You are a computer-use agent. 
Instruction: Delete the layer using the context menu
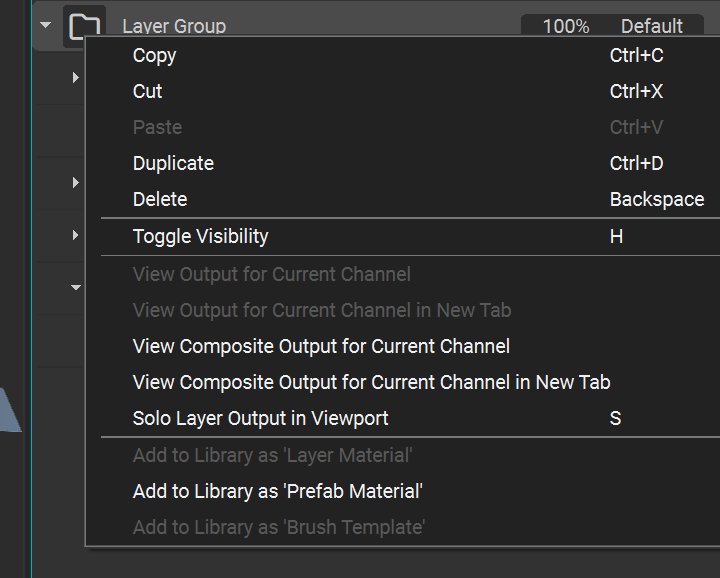click(x=160, y=200)
